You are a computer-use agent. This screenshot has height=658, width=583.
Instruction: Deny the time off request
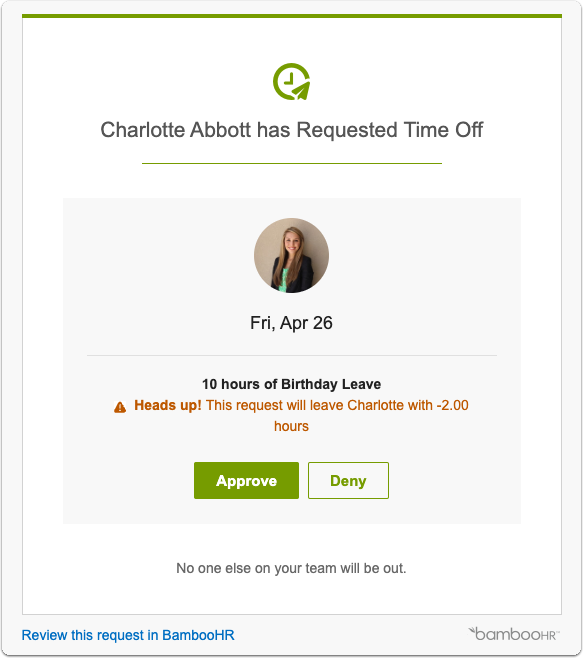[348, 480]
